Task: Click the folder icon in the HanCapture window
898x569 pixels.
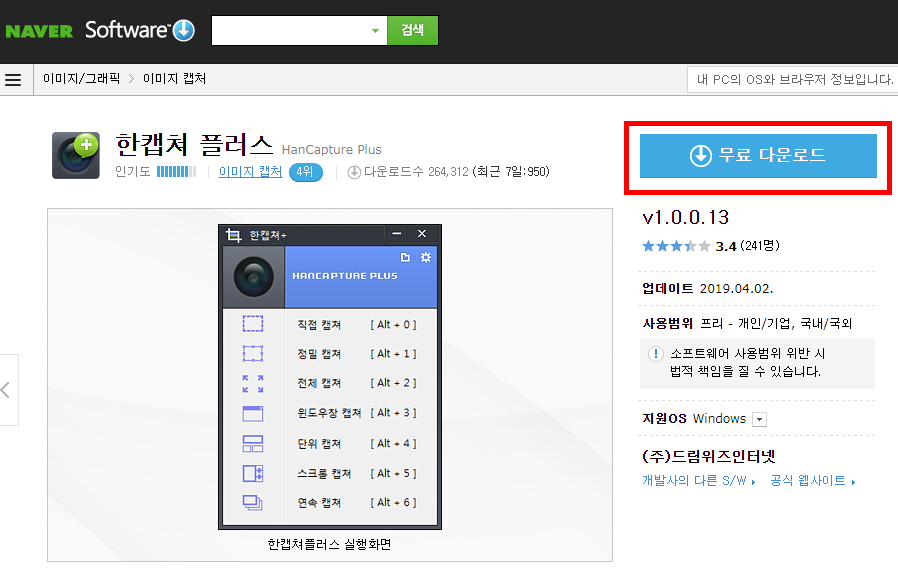Action: coord(405,258)
